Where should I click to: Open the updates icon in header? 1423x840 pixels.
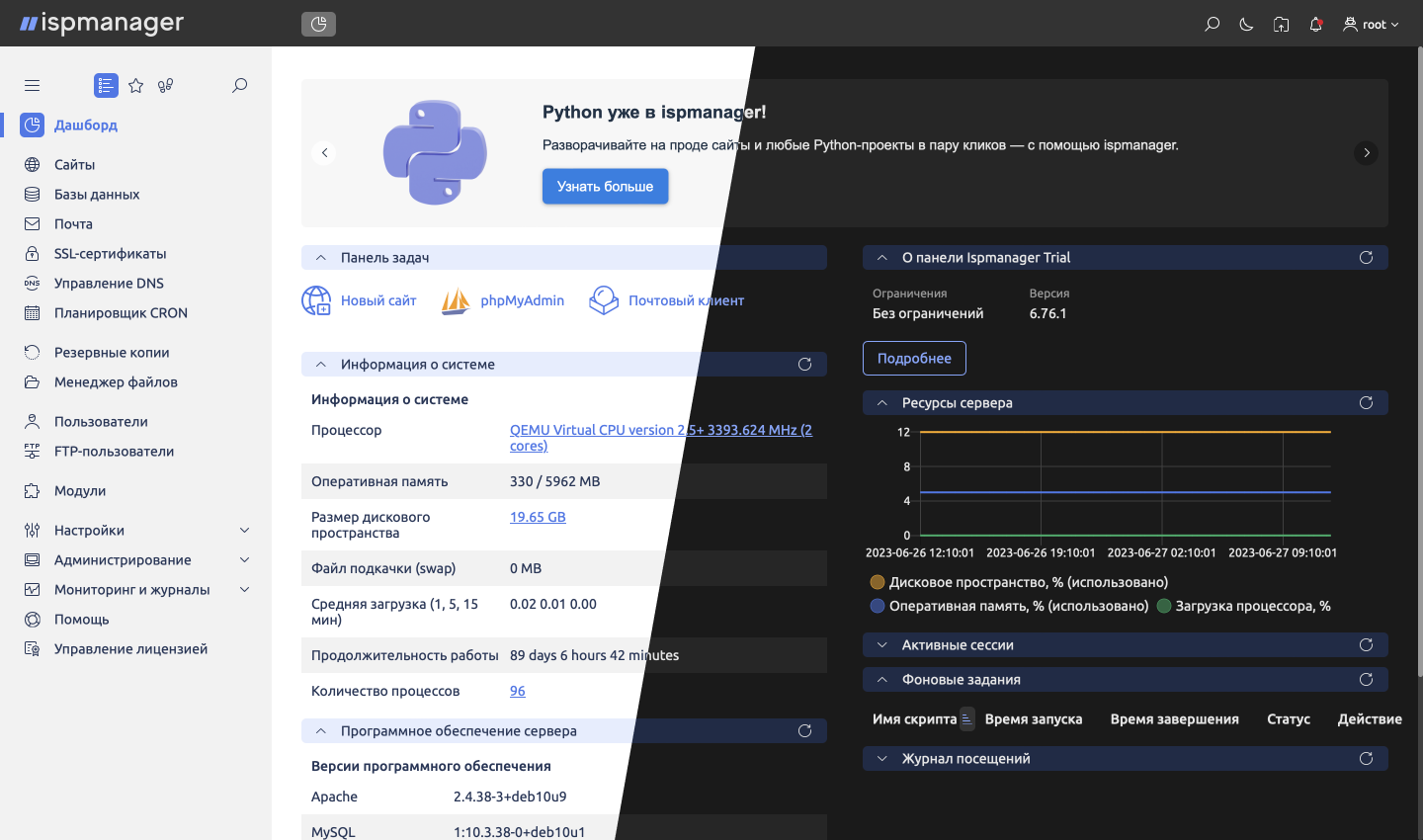(1281, 25)
